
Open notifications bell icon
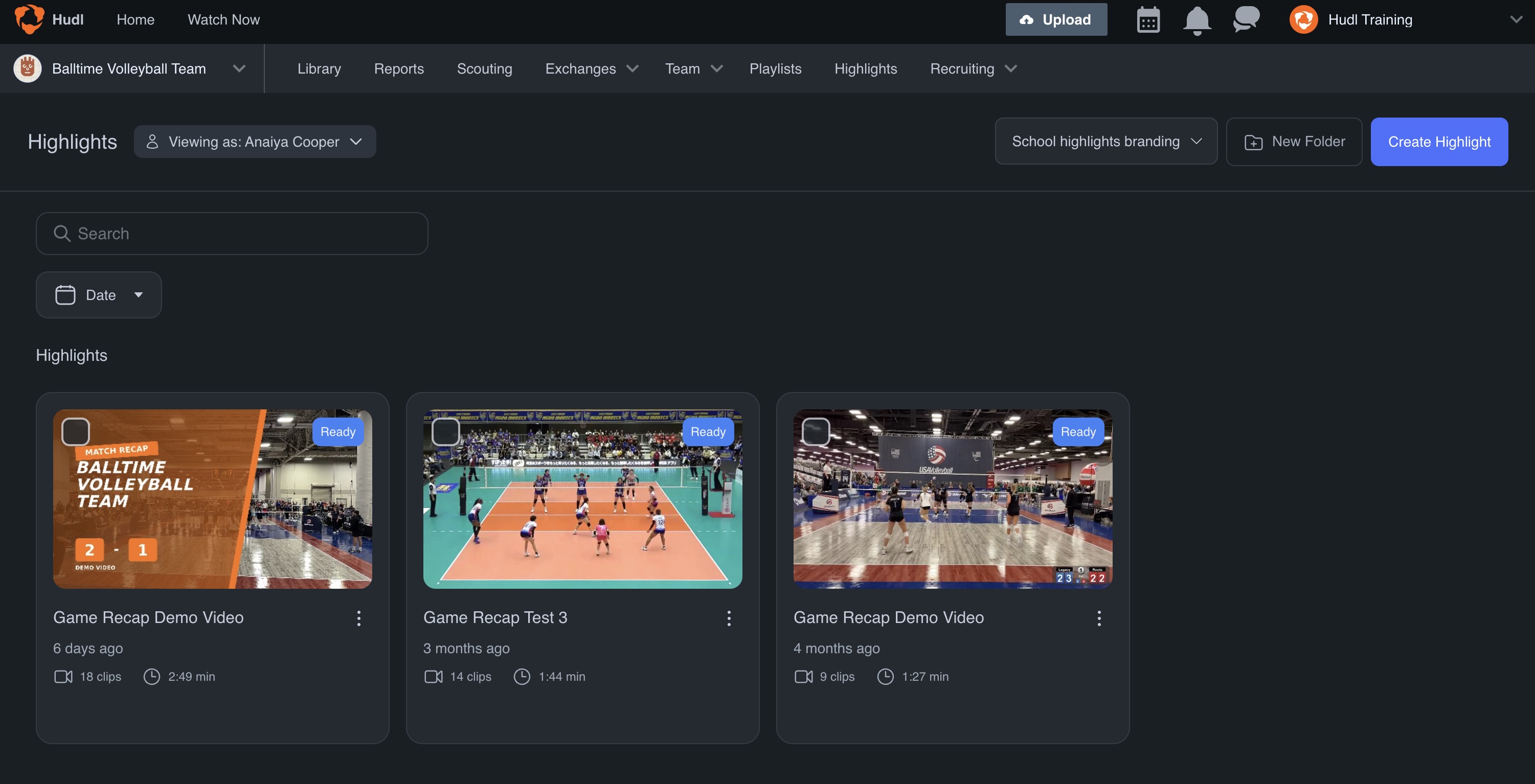coord(1197,20)
